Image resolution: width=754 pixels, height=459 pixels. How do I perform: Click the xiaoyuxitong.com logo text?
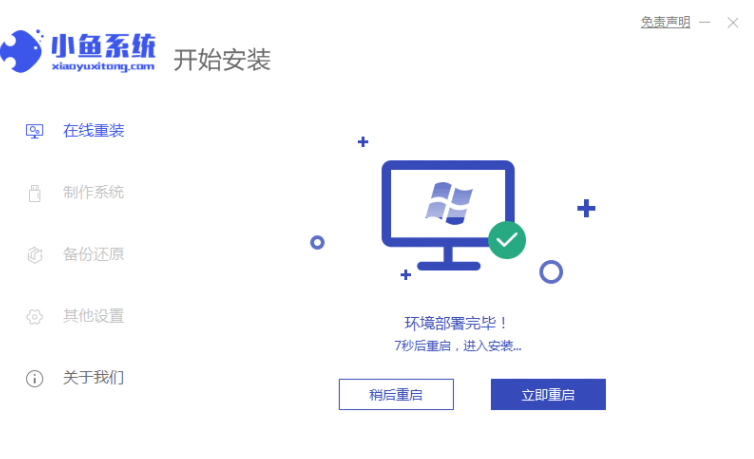[x=103, y=66]
